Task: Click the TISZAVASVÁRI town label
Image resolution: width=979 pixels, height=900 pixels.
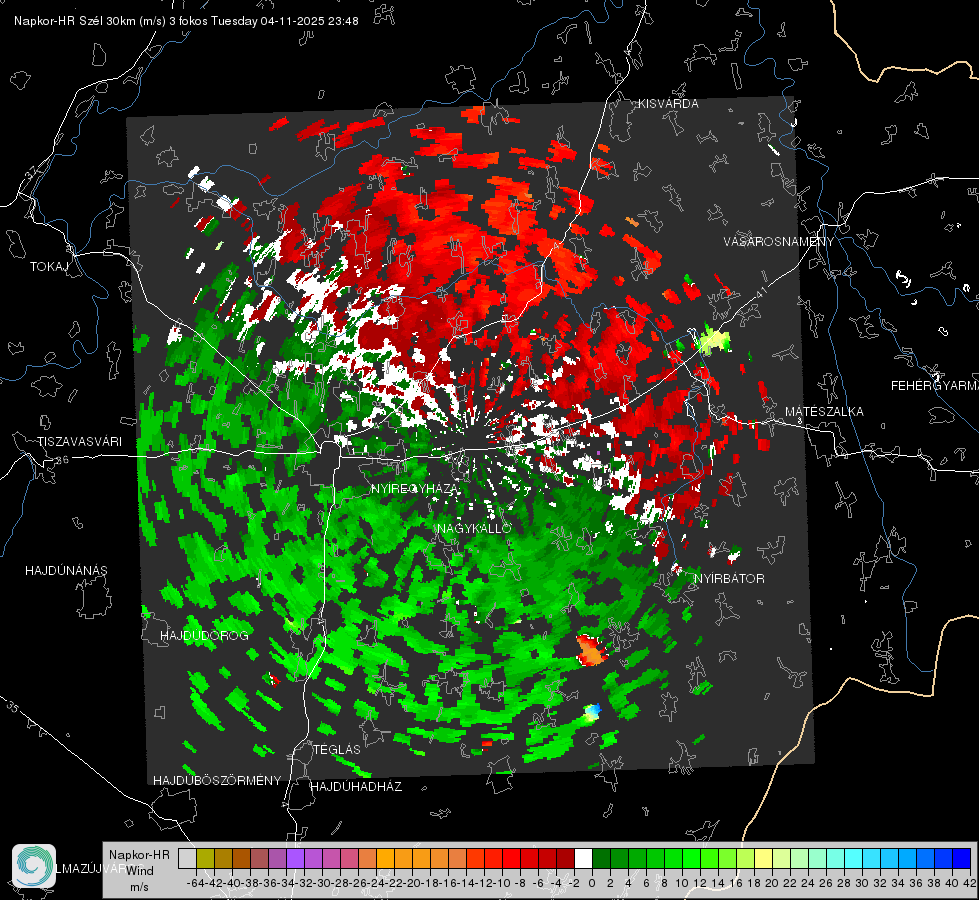Action: [x=79, y=442]
